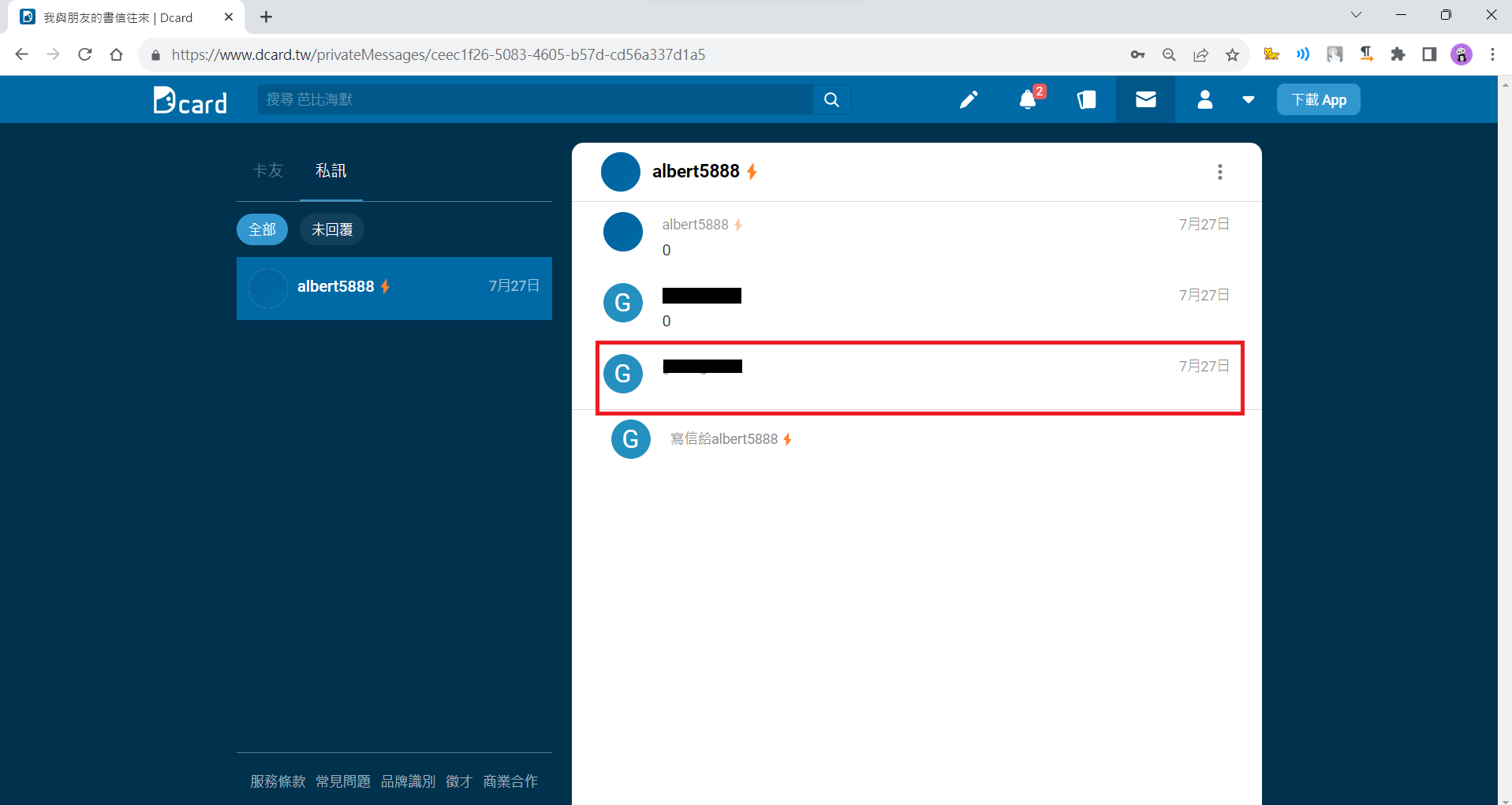Open the Chrome three-dot menu
This screenshot has width=1512, height=805.
(1492, 54)
